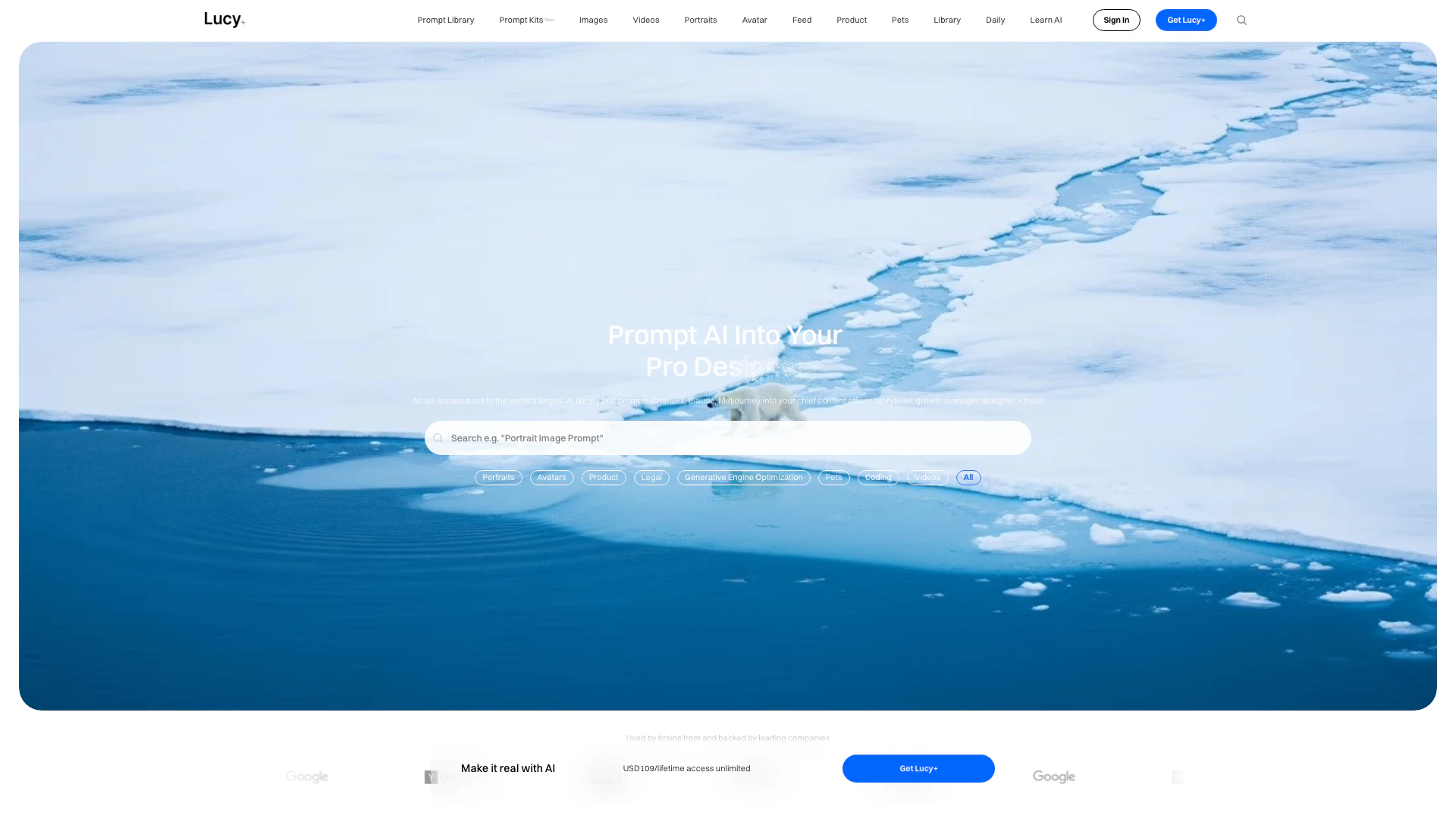Click the magnifier search icon in header
This screenshot has width=1456, height=819.
pyautogui.click(x=1241, y=20)
